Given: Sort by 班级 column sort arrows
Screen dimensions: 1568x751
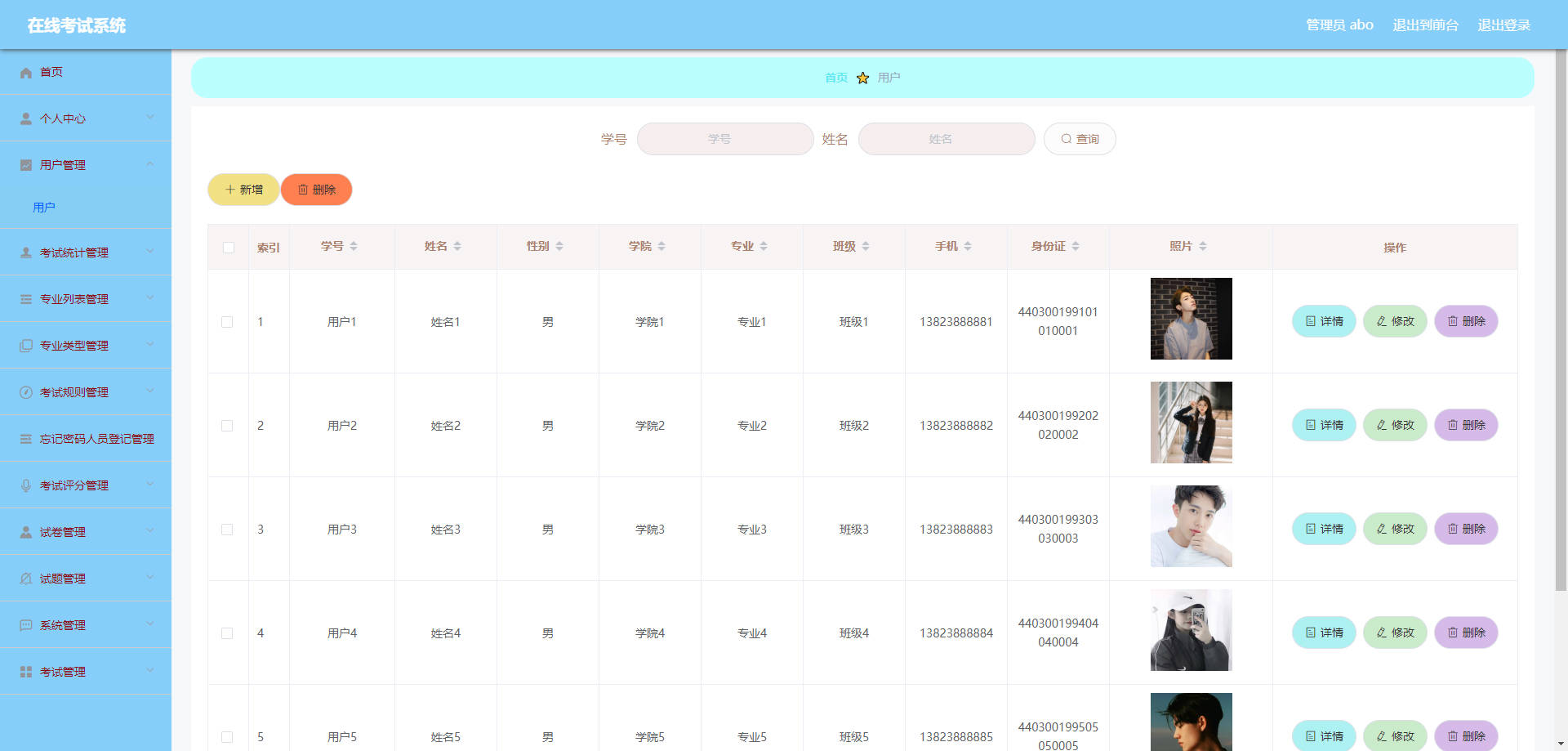Looking at the screenshot, I should [866, 246].
